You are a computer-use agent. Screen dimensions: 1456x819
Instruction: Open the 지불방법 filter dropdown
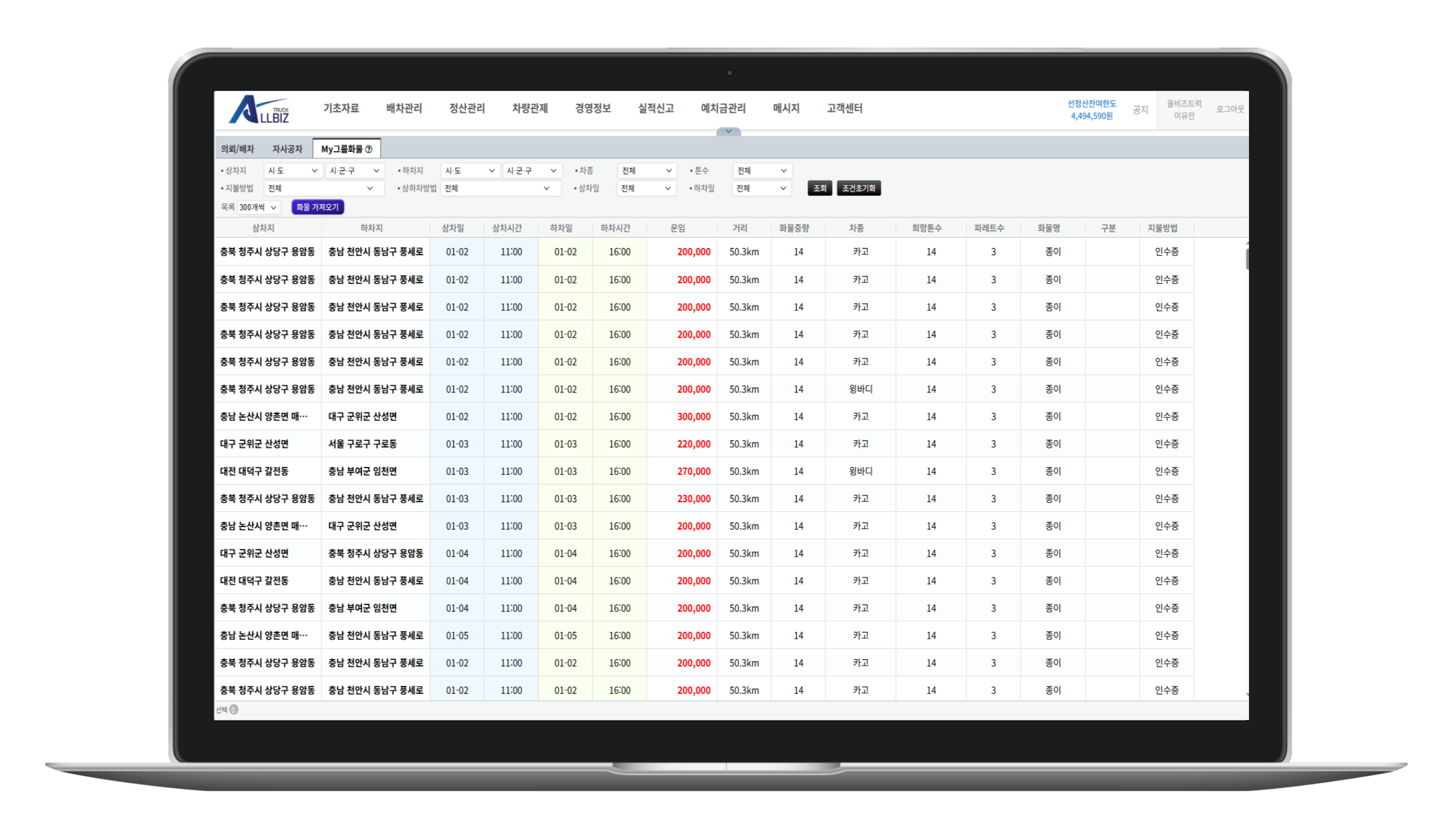[x=324, y=188]
